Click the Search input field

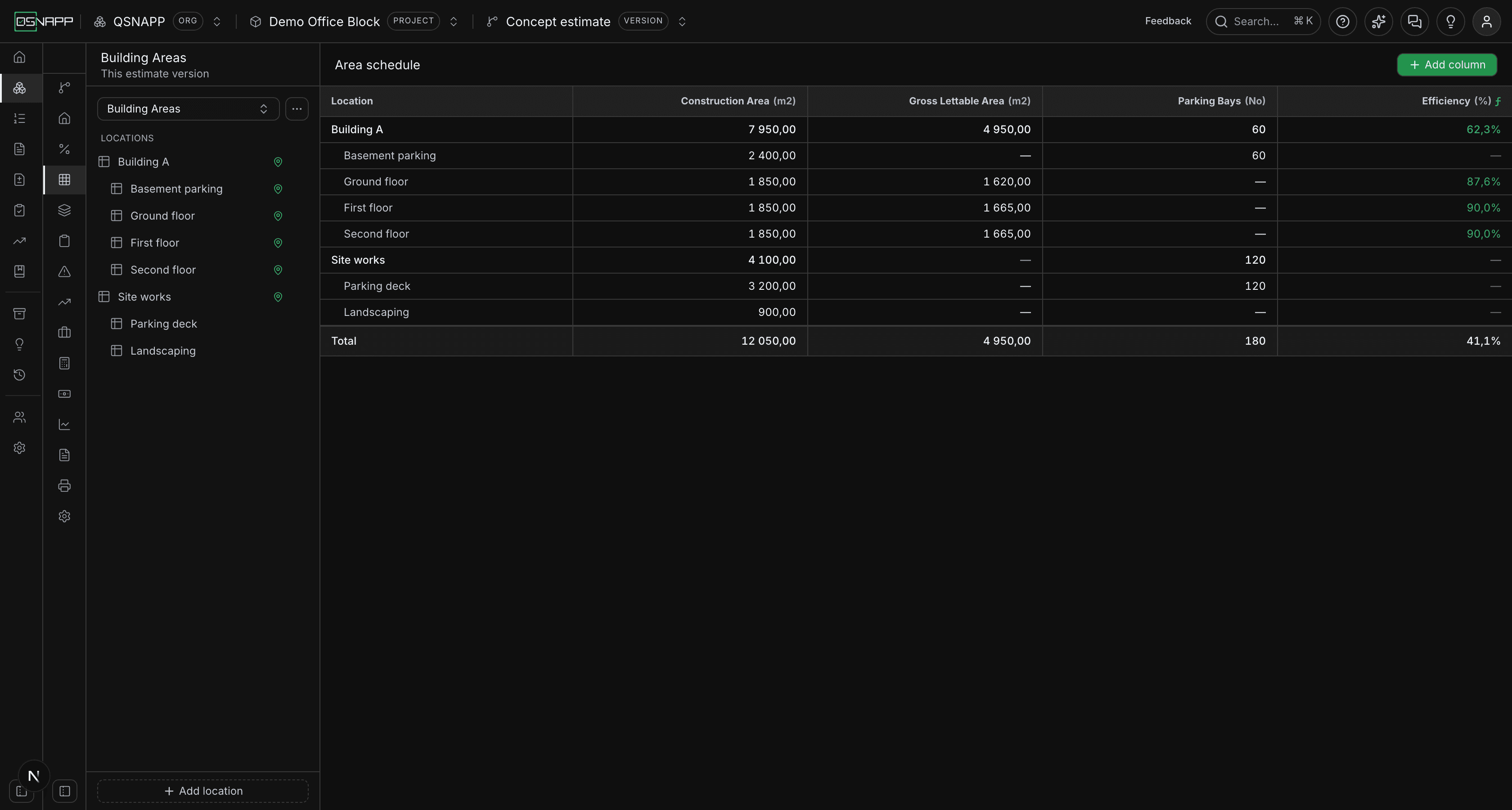tap(1263, 22)
